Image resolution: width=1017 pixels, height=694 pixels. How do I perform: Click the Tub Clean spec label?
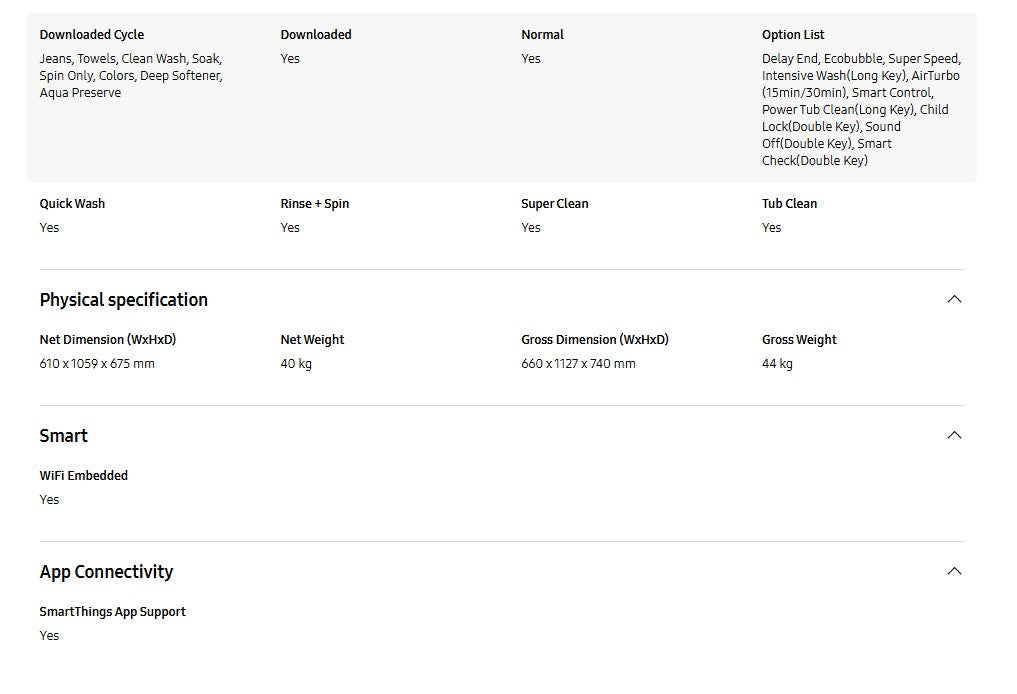coord(790,204)
